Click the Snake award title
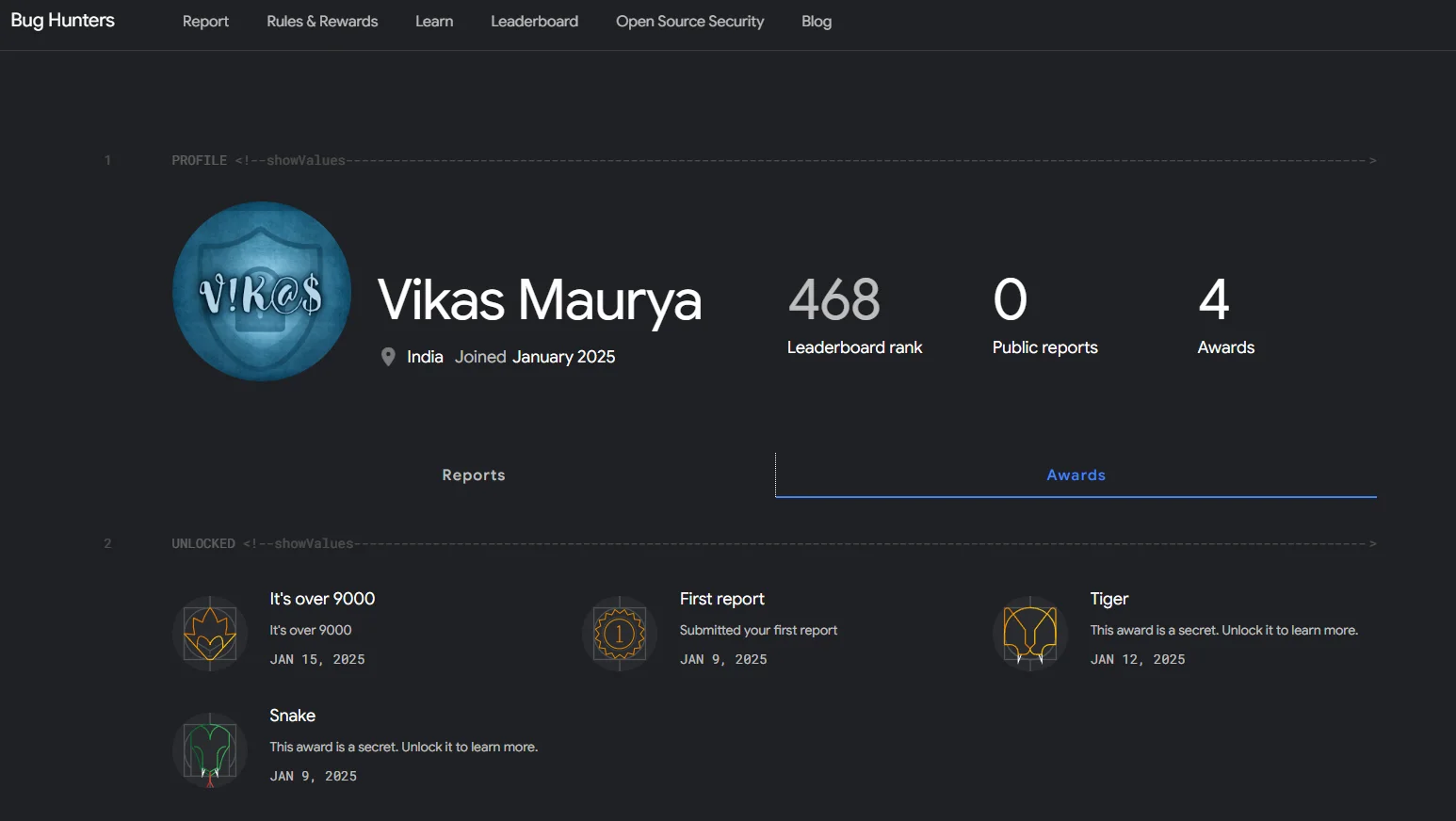This screenshot has height=821, width=1456. pos(292,716)
